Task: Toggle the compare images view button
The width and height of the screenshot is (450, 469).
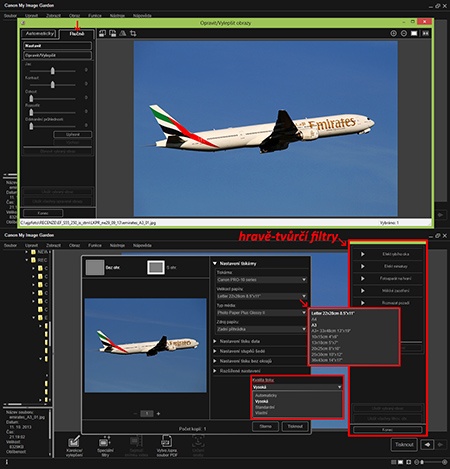Action: click(426, 33)
